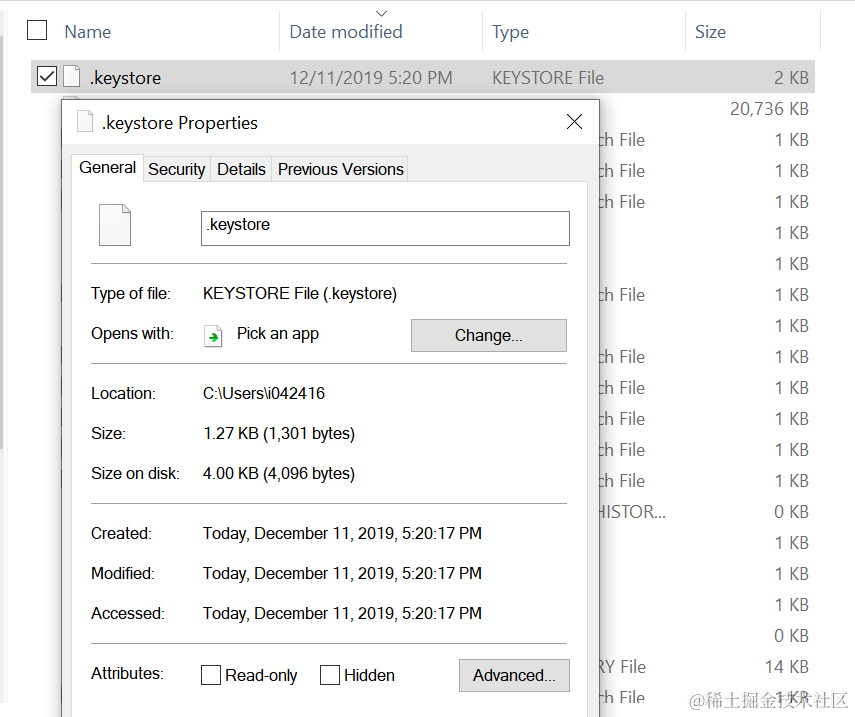Viewport: 855px width, 717px height.
Task: Click the 2 KB size cell
Action: pyautogui.click(x=791, y=77)
